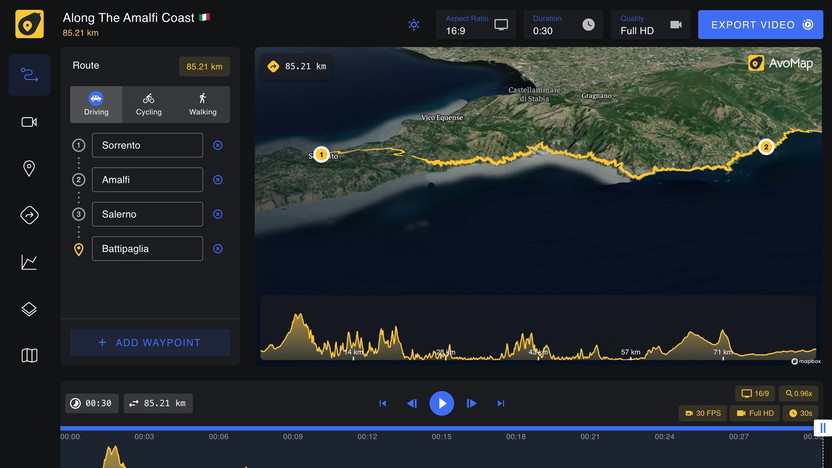Open the Quality Full HD dropdown
The width and height of the screenshot is (832, 468).
point(650,25)
